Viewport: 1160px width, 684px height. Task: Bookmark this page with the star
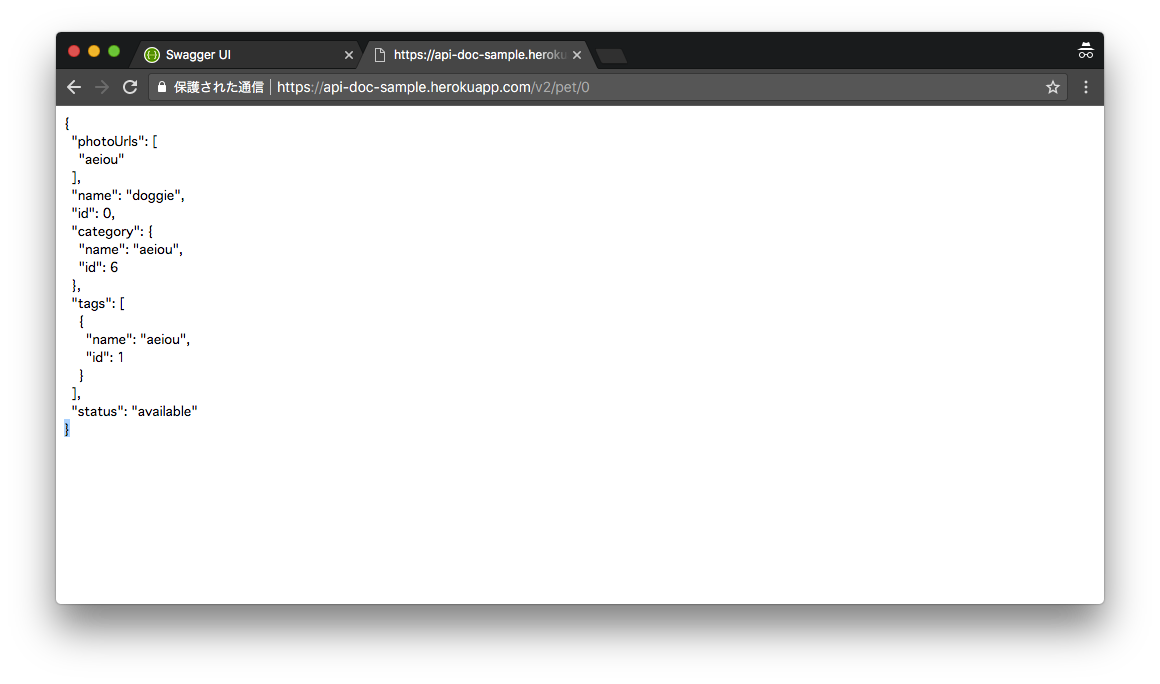1053,87
